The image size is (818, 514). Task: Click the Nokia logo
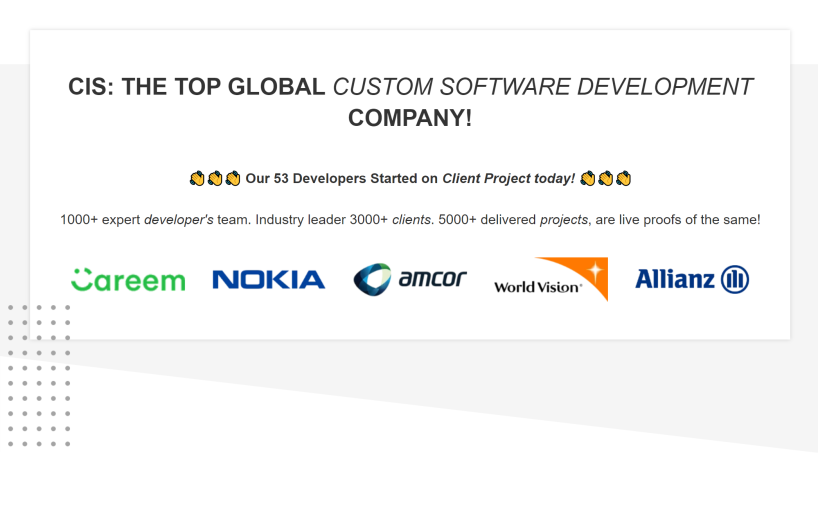[269, 280]
